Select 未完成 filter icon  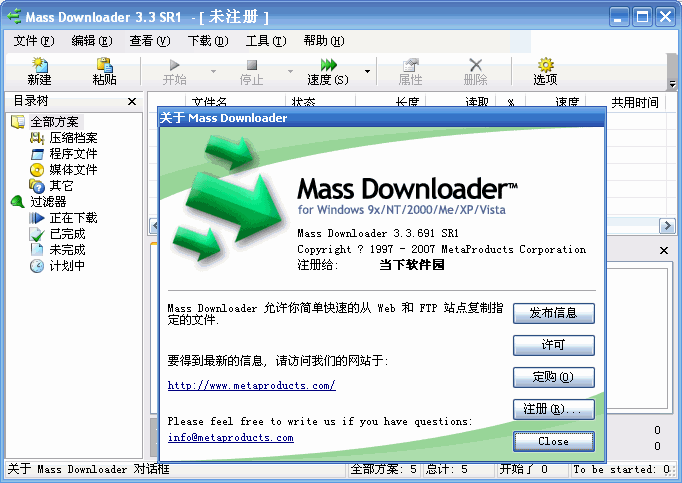point(37,250)
